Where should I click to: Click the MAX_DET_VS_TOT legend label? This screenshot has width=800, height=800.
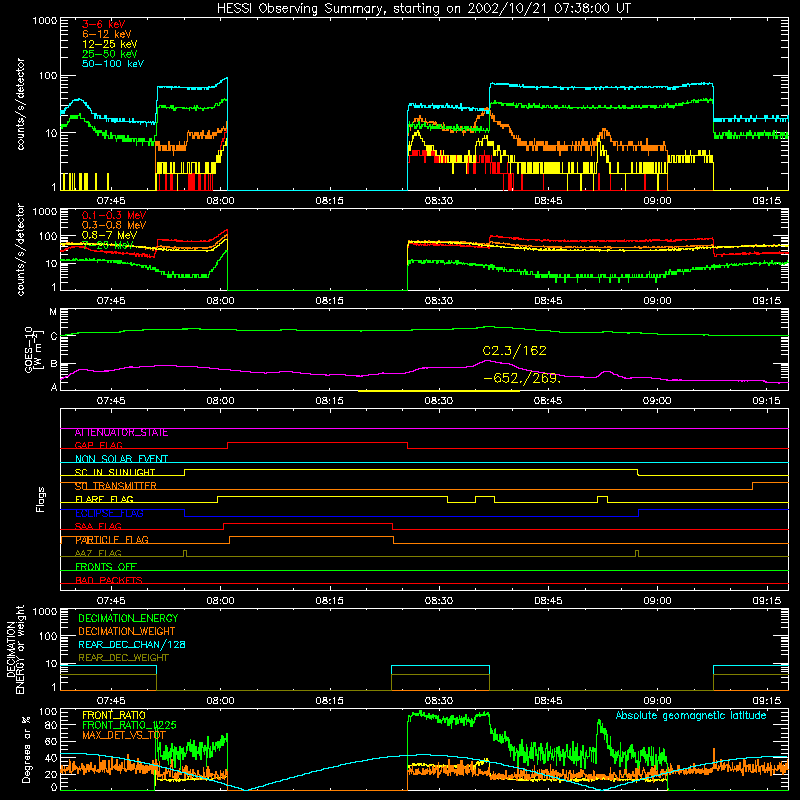(x=124, y=735)
